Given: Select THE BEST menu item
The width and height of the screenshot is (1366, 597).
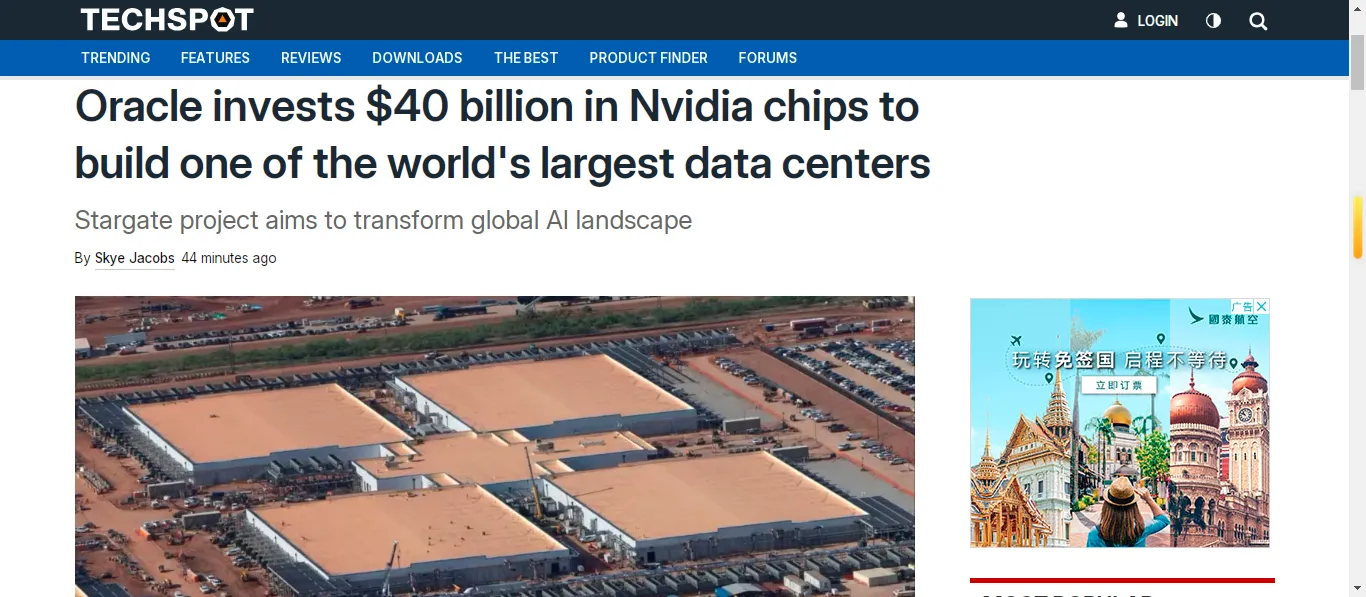Looking at the screenshot, I should pos(526,58).
